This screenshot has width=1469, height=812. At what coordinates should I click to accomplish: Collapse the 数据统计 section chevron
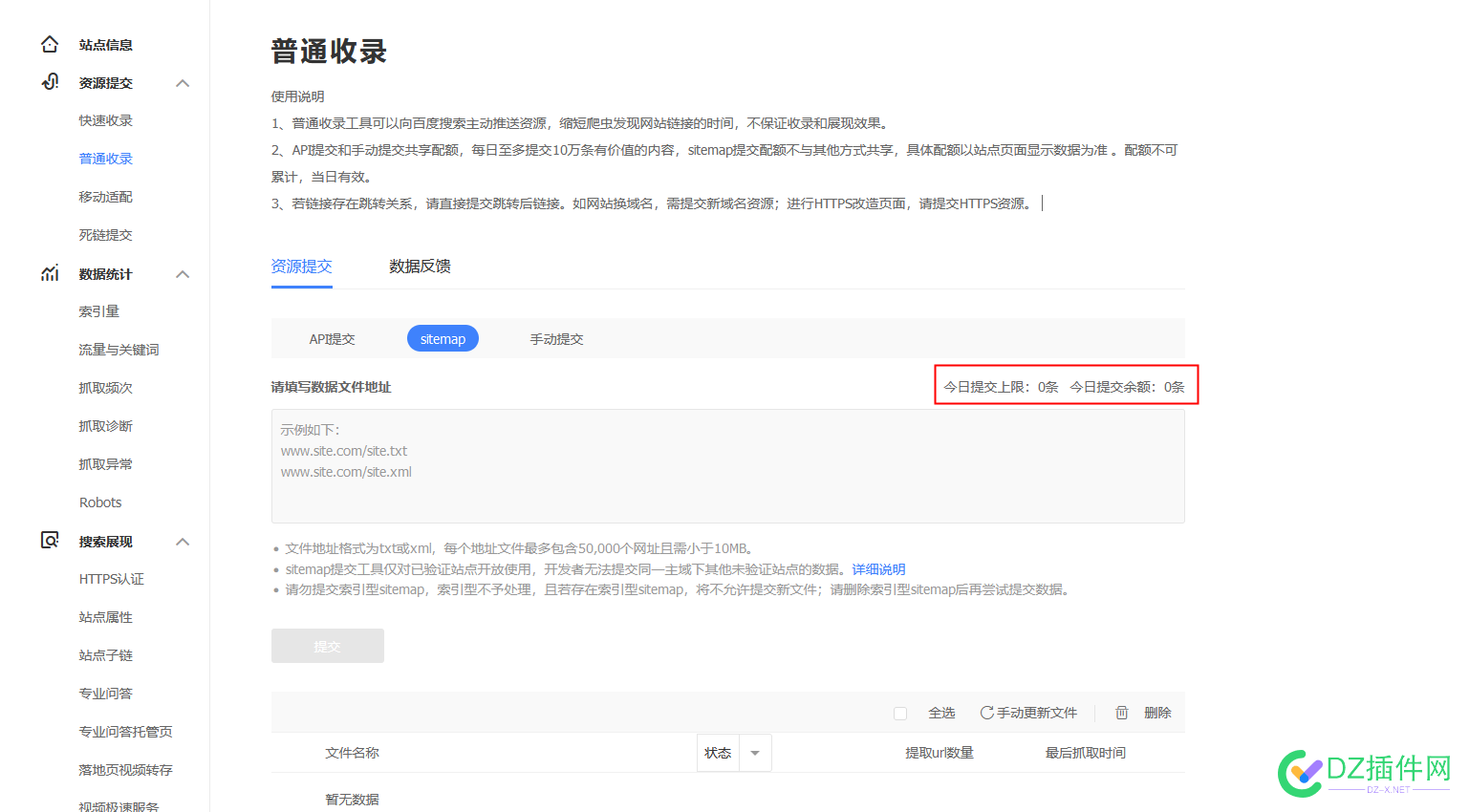coord(183,274)
